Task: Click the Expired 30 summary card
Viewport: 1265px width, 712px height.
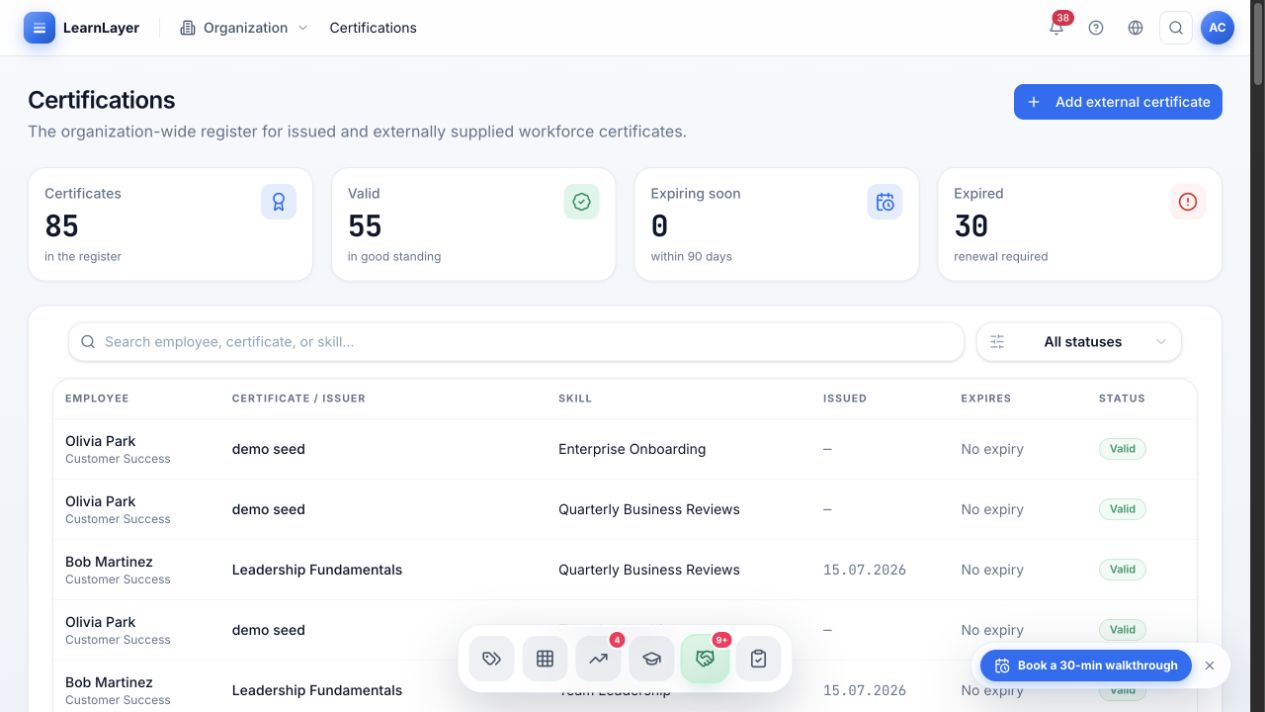Action: [1079, 224]
